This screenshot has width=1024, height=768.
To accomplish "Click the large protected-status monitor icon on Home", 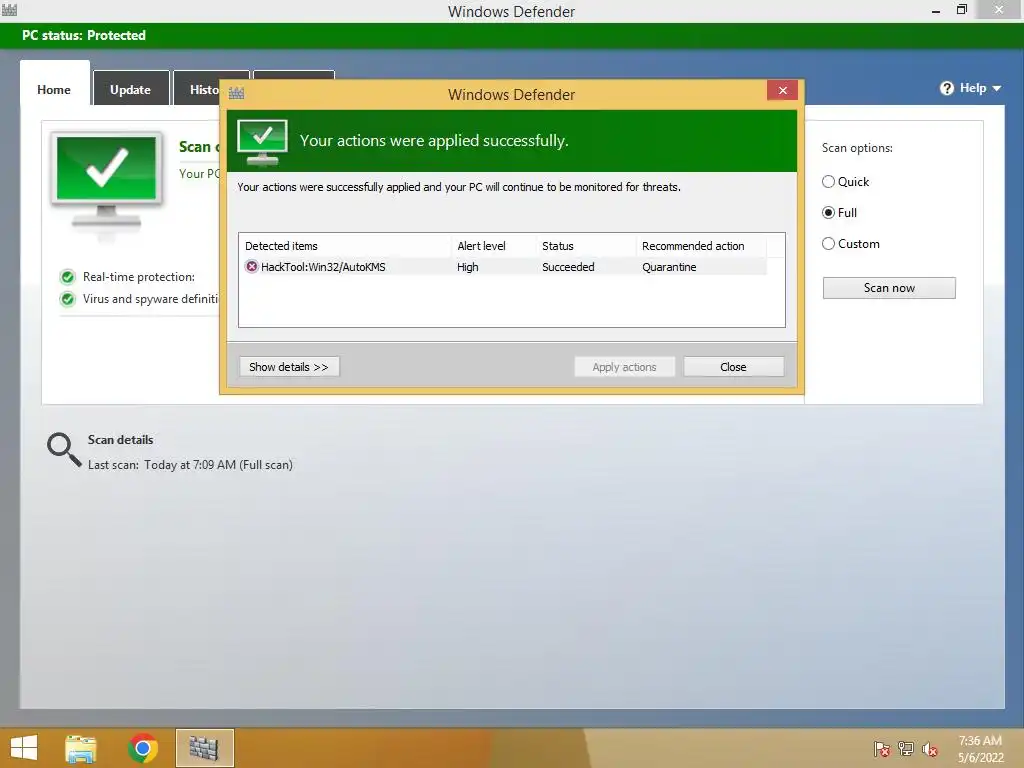I will (x=107, y=182).
